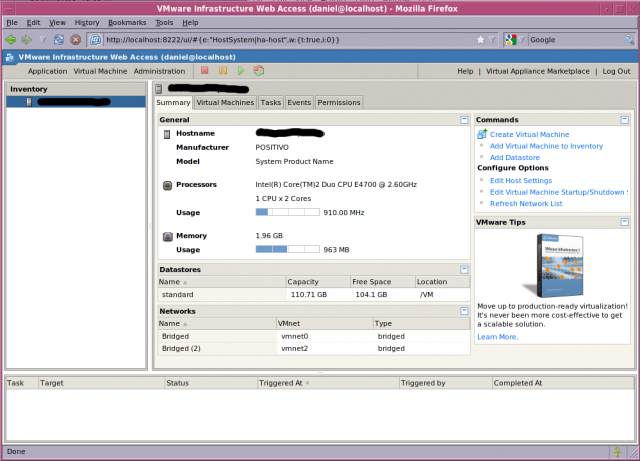This screenshot has width=640, height=461.
Task: Click Firefox reload page icon
Action: 59,40
